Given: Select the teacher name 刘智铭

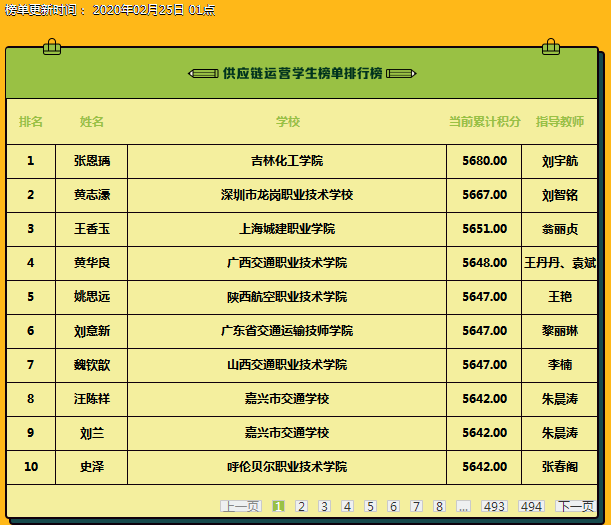Looking at the screenshot, I should [x=560, y=195].
